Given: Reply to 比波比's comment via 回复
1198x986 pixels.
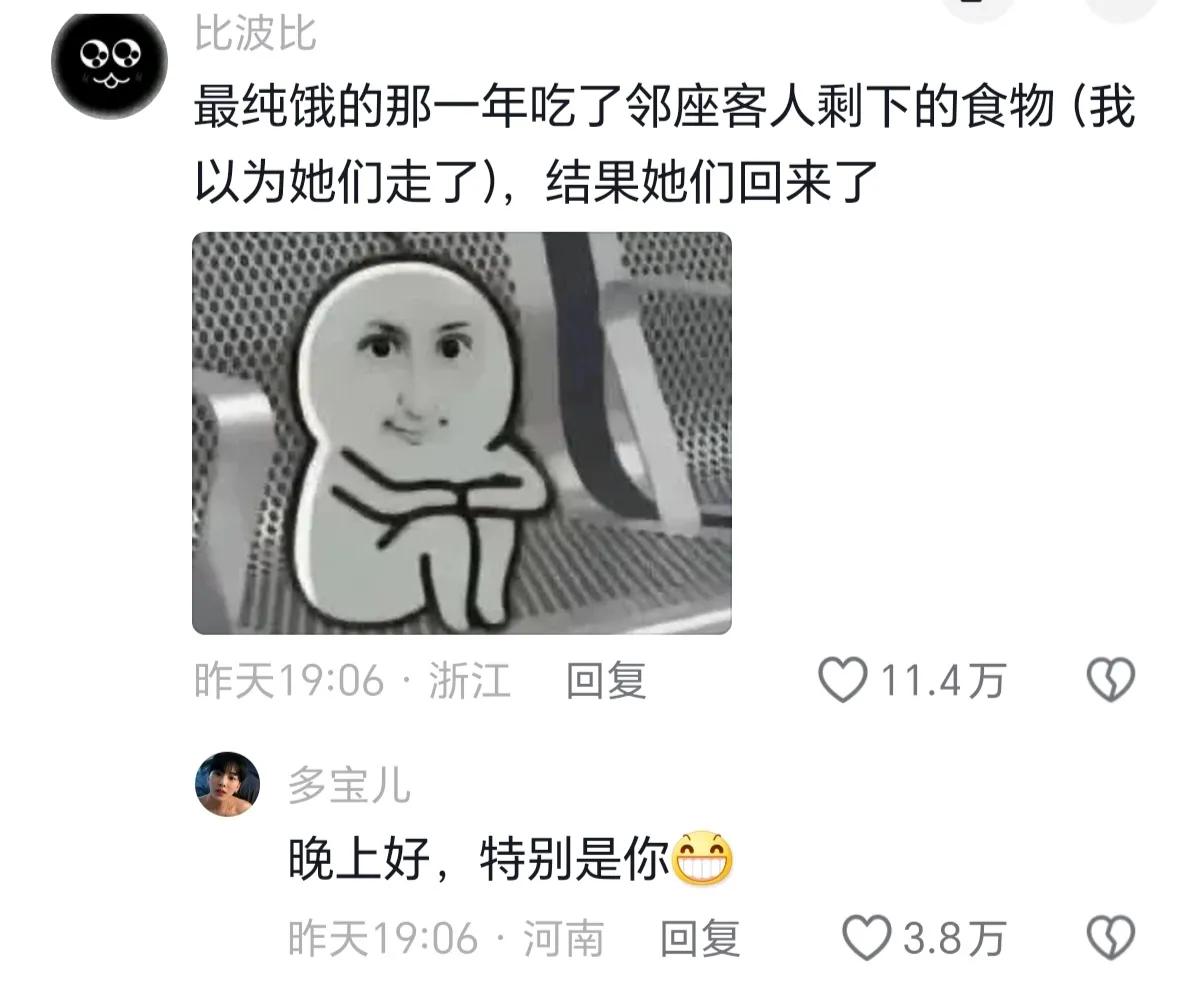Looking at the screenshot, I should pyautogui.click(x=606, y=681).
